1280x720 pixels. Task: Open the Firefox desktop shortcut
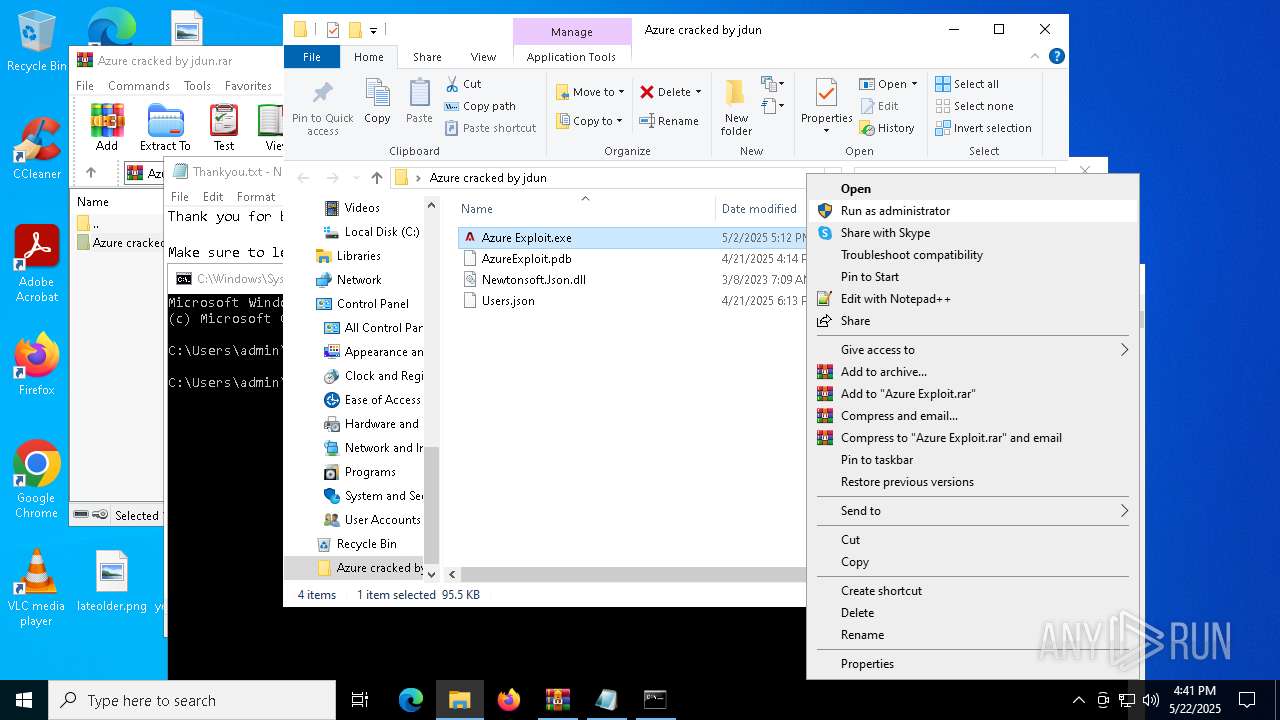[37, 365]
